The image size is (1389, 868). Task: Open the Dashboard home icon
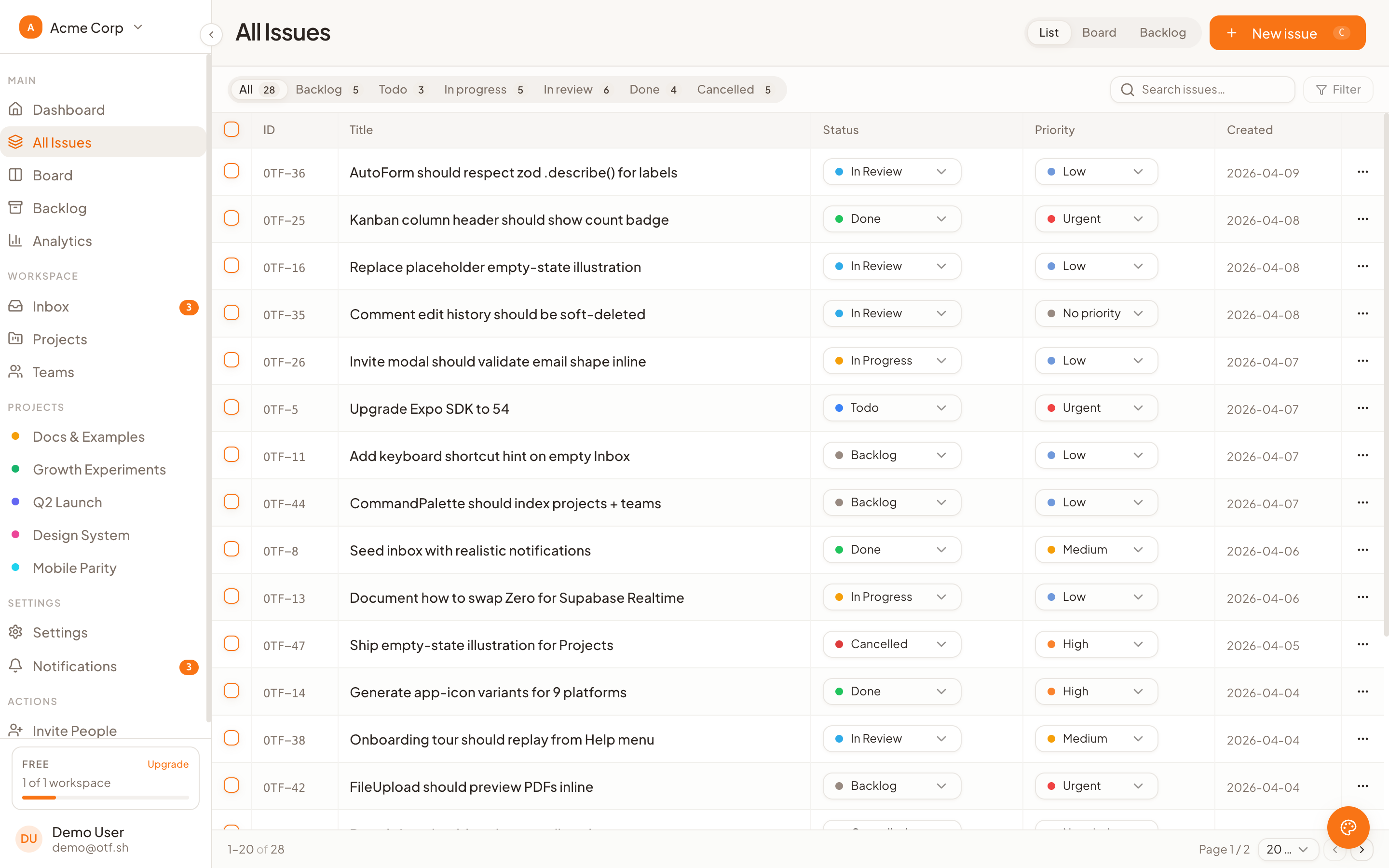click(x=15, y=109)
